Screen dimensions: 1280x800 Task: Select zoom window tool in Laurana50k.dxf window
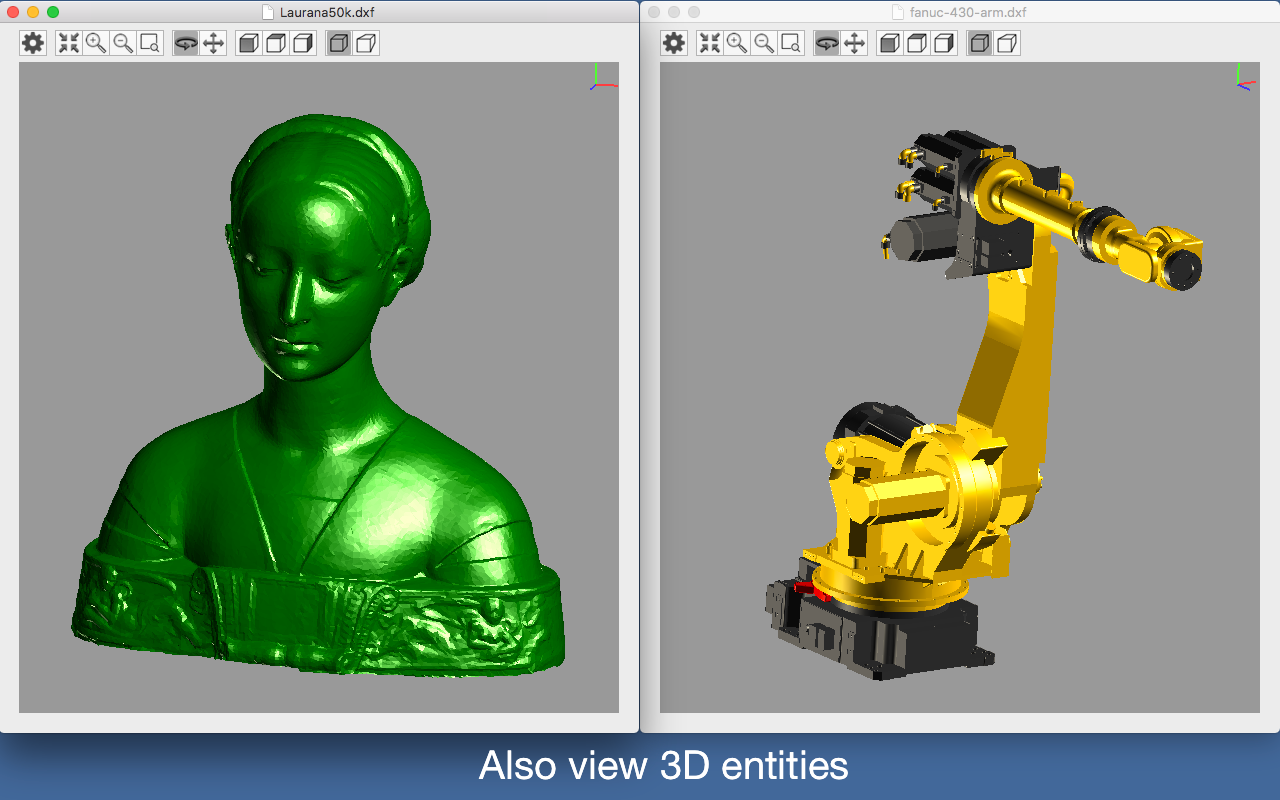(x=150, y=43)
